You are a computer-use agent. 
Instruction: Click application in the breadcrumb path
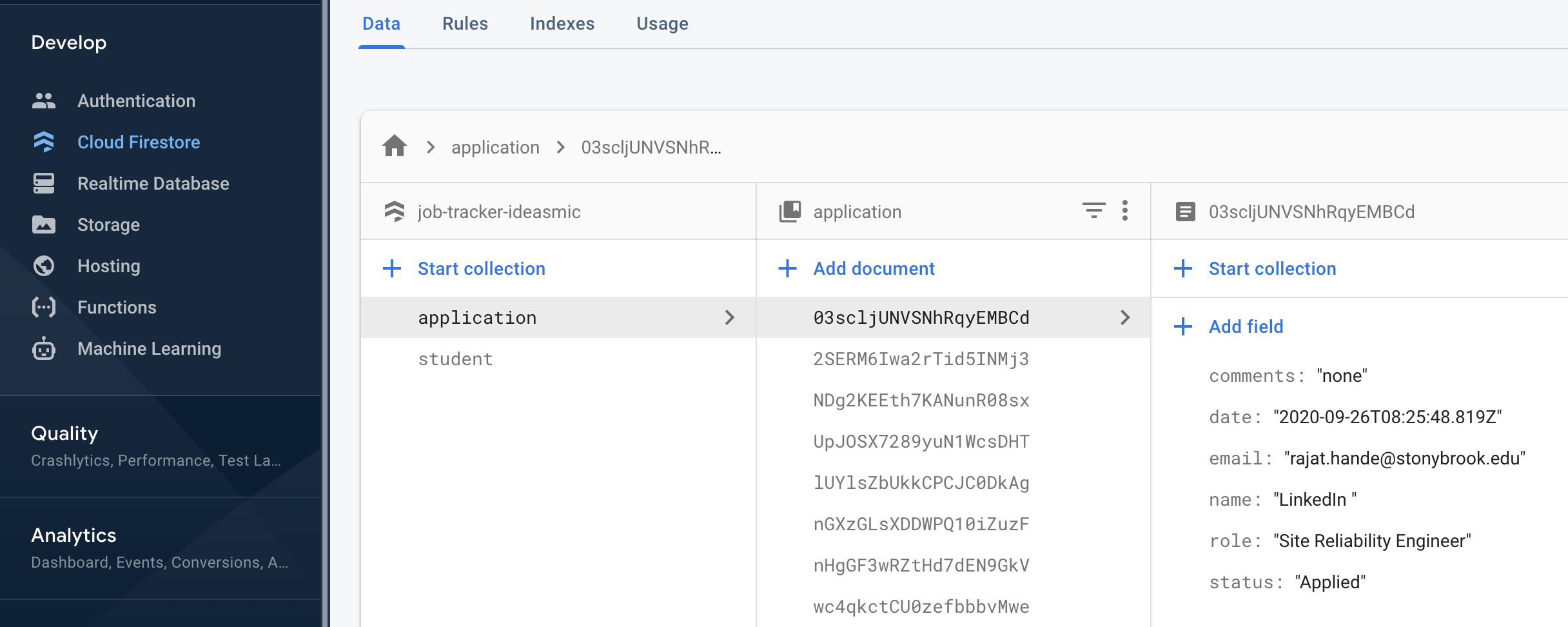point(495,147)
